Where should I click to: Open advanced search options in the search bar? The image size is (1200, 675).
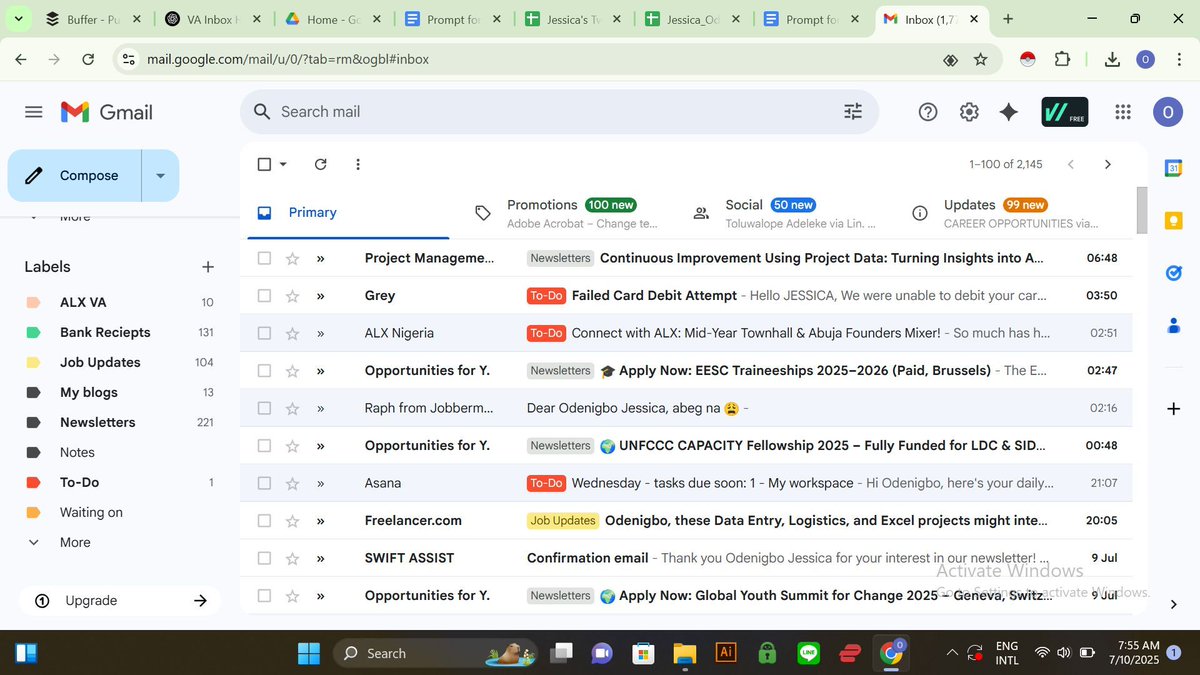tap(852, 111)
